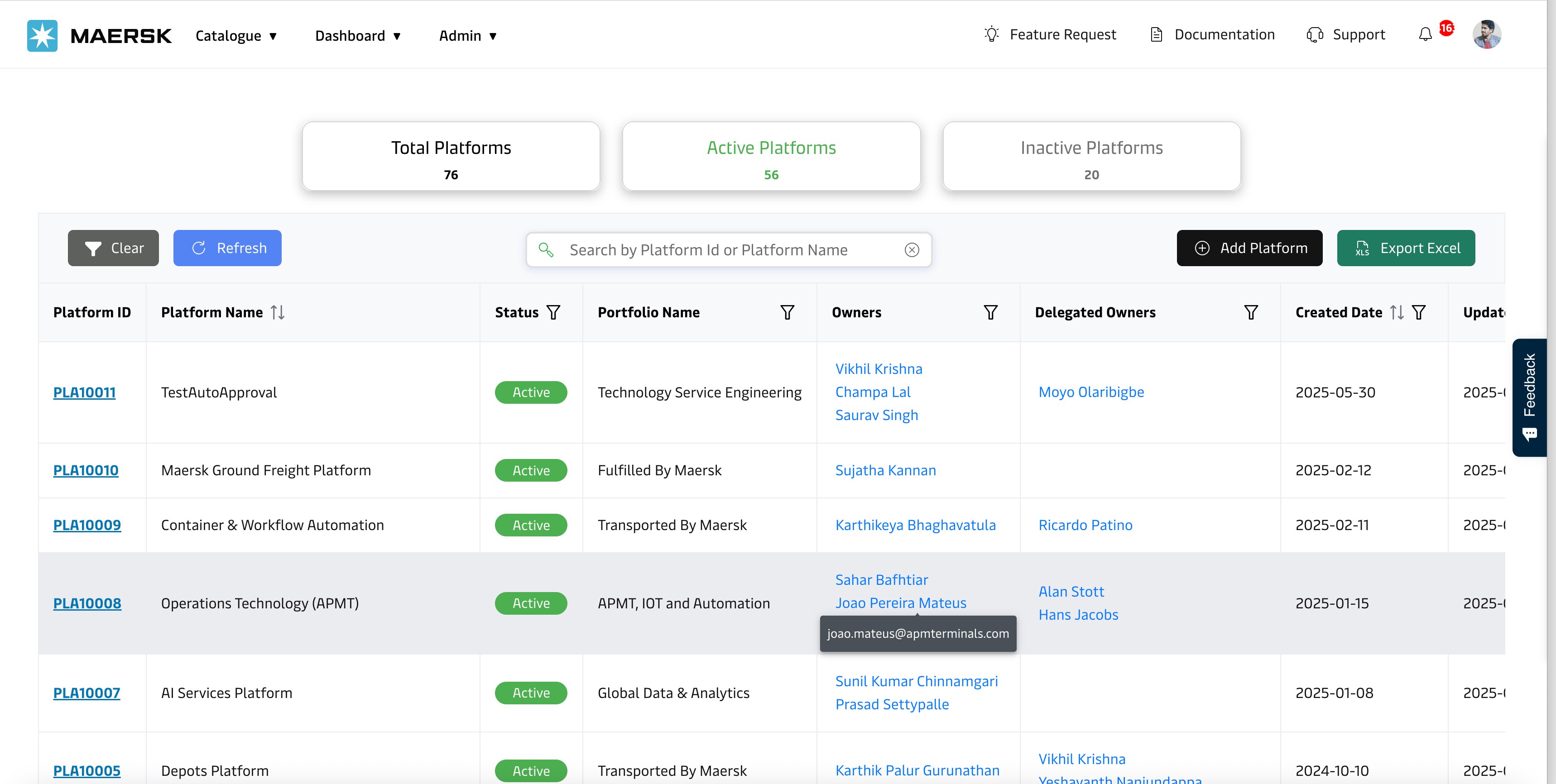Clear the search field with the X icon
The height and width of the screenshot is (784, 1556).
(912, 249)
